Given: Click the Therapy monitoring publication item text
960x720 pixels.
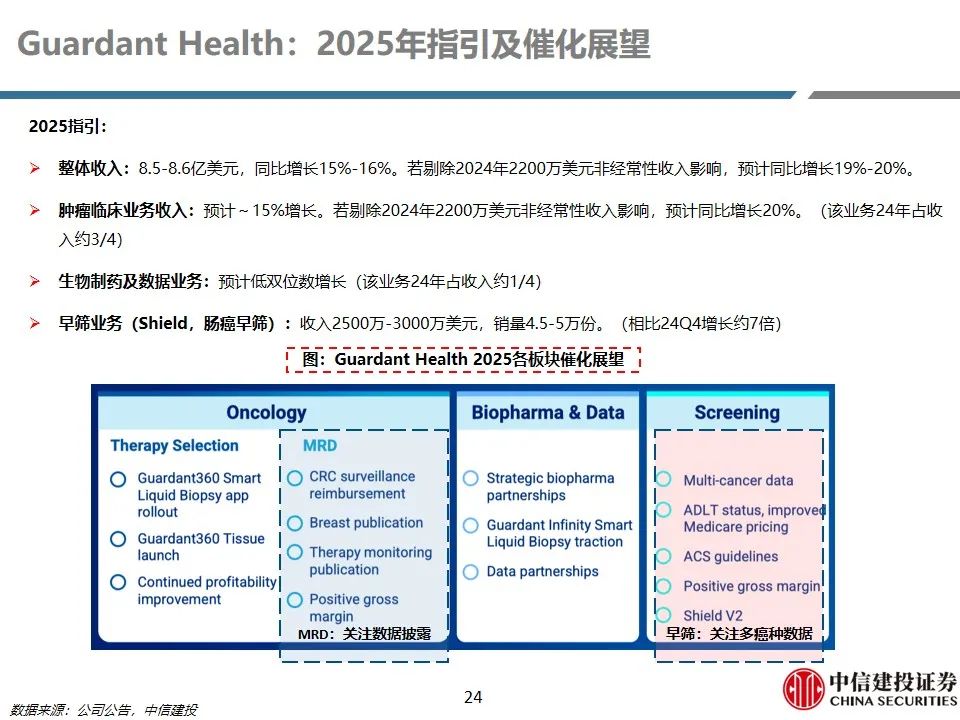Looking at the screenshot, I should [x=370, y=561].
